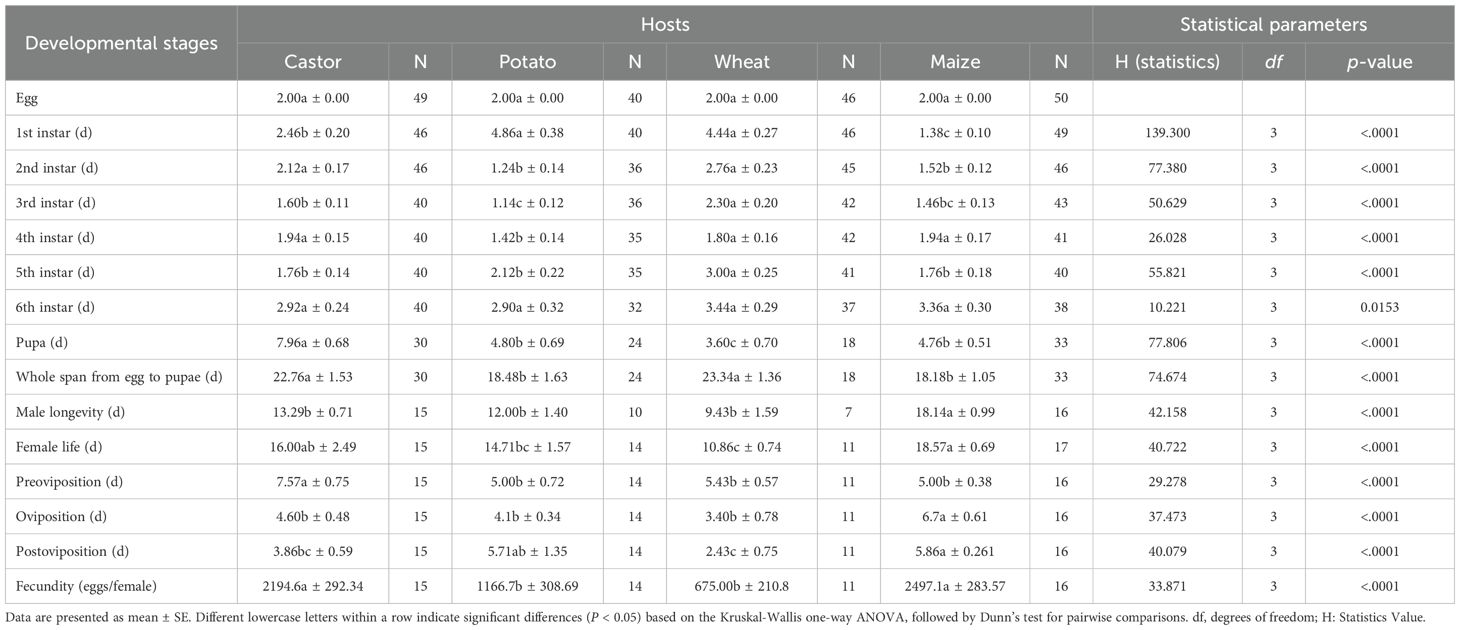1460x630 pixels.
Task: Select the Wheat column header
Action: [x=742, y=62]
